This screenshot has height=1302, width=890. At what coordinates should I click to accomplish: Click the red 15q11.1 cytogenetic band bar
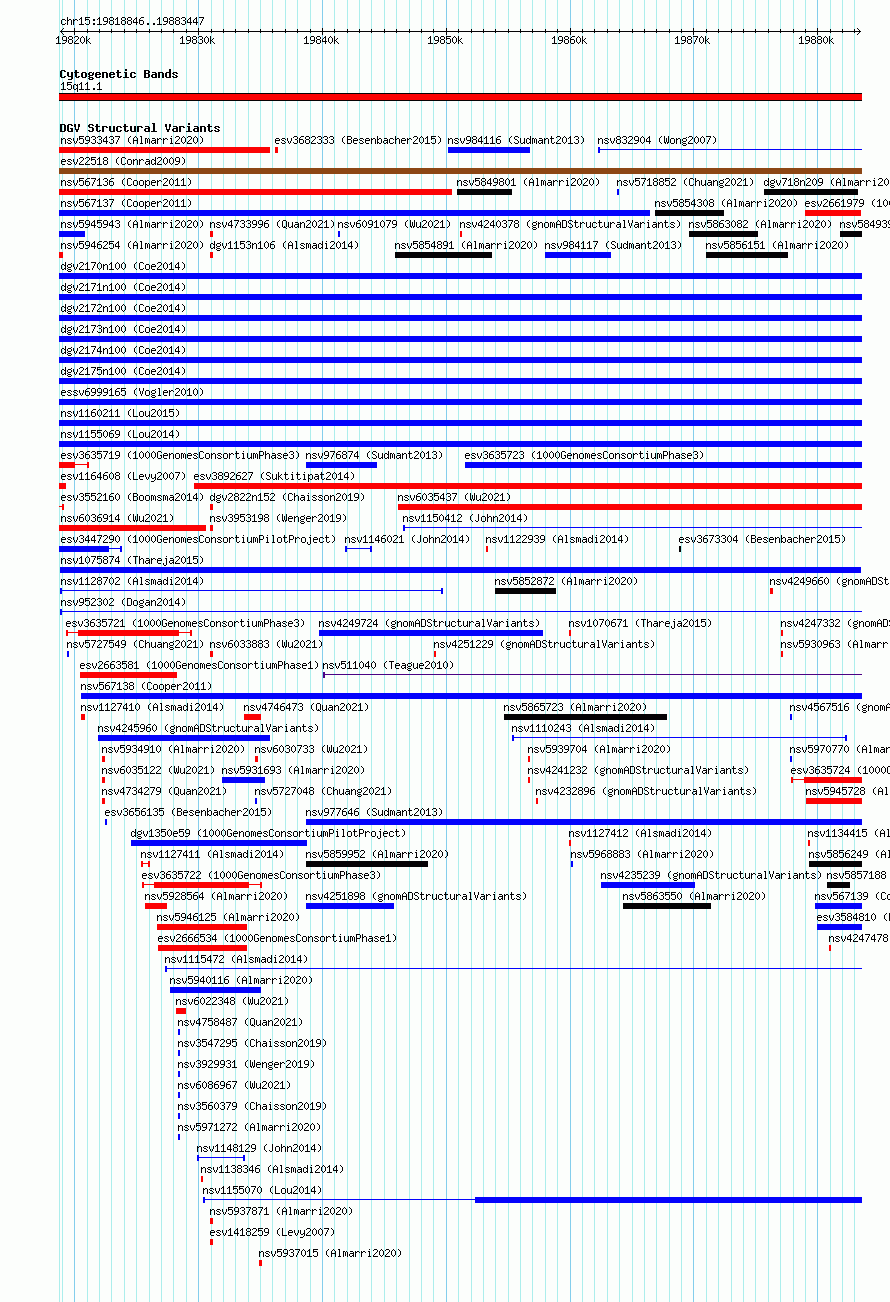461,97
